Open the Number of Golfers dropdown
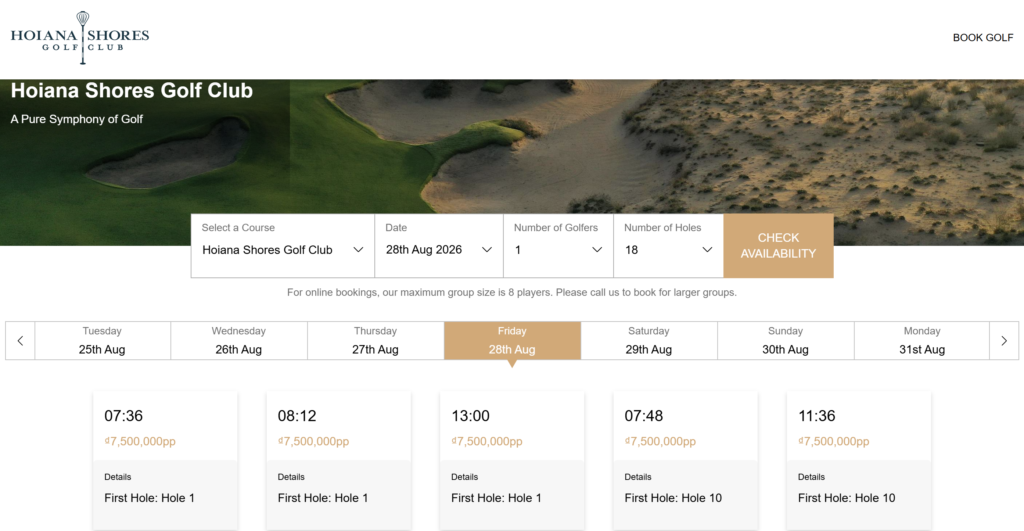This screenshot has width=1024, height=531. 558,246
